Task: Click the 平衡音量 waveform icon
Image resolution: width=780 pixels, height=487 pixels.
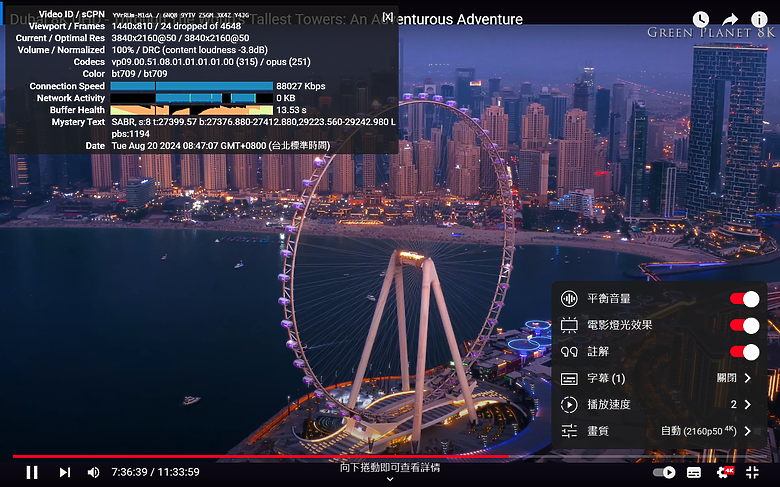Action: pos(569,298)
